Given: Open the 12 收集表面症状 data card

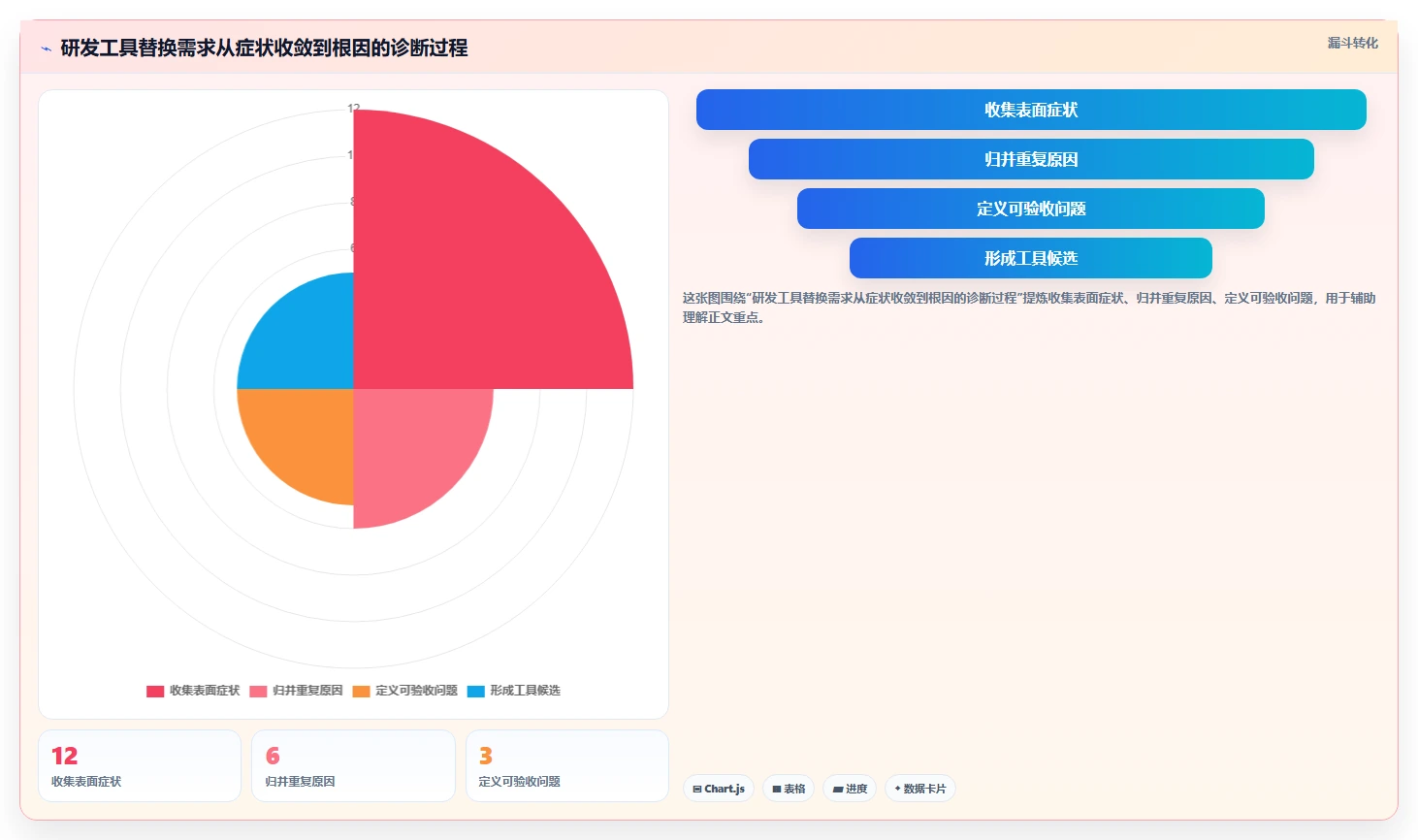Looking at the screenshot, I should click(x=140, y=766).
